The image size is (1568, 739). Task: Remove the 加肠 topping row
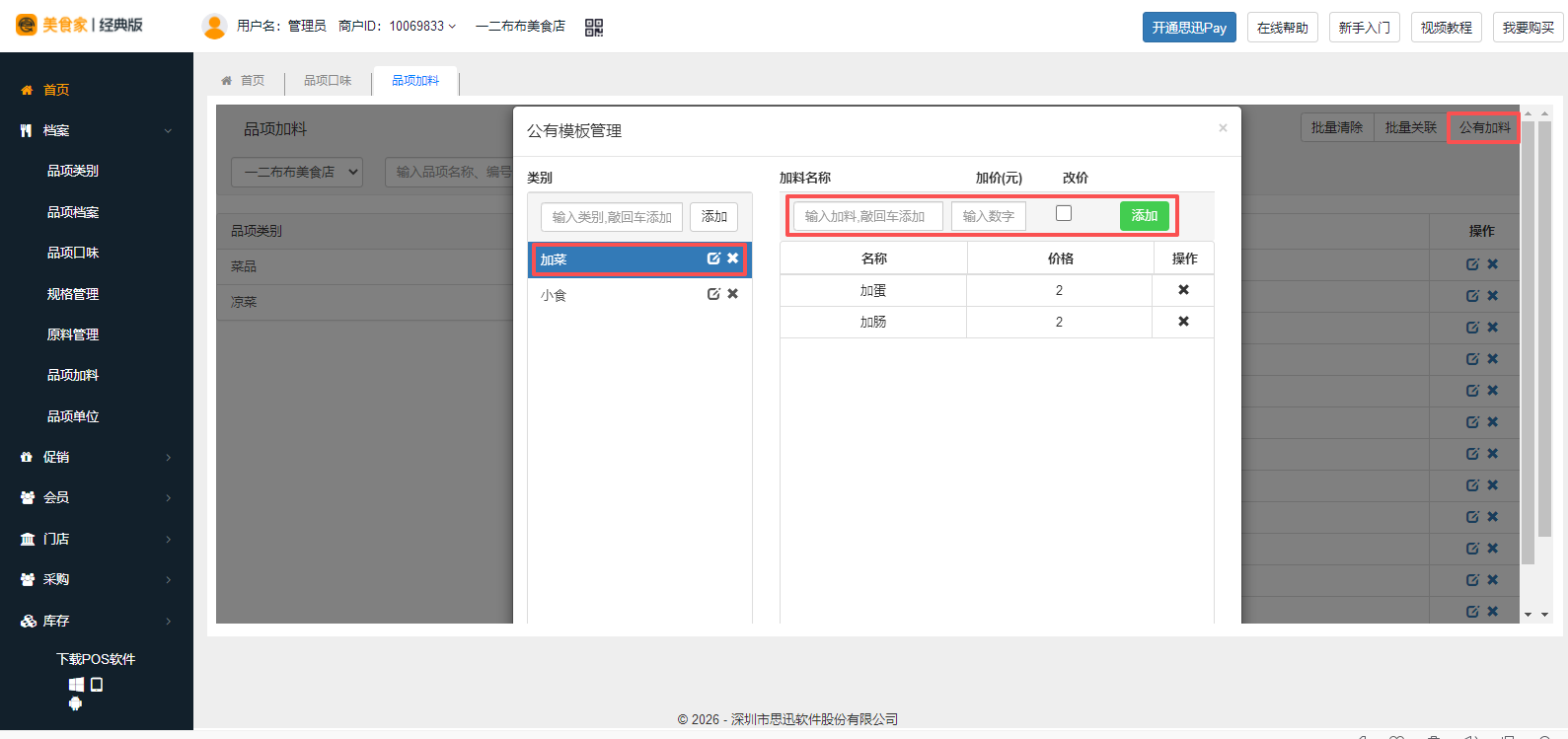point(1183,322)
